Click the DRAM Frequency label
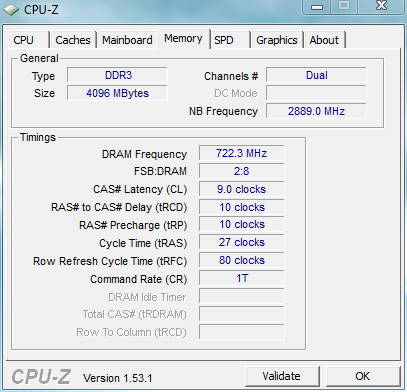Screen dimensions: 407x392 click(x=144, y=154)
